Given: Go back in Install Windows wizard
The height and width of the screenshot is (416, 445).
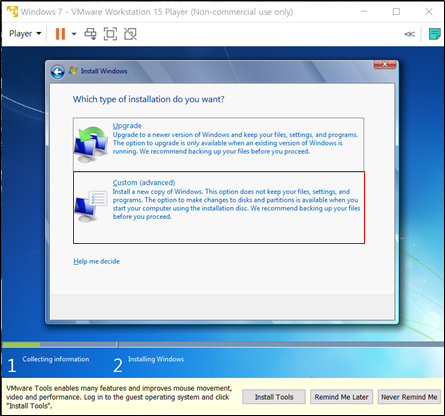Looking at the screenshot, I should pos(58,72).
